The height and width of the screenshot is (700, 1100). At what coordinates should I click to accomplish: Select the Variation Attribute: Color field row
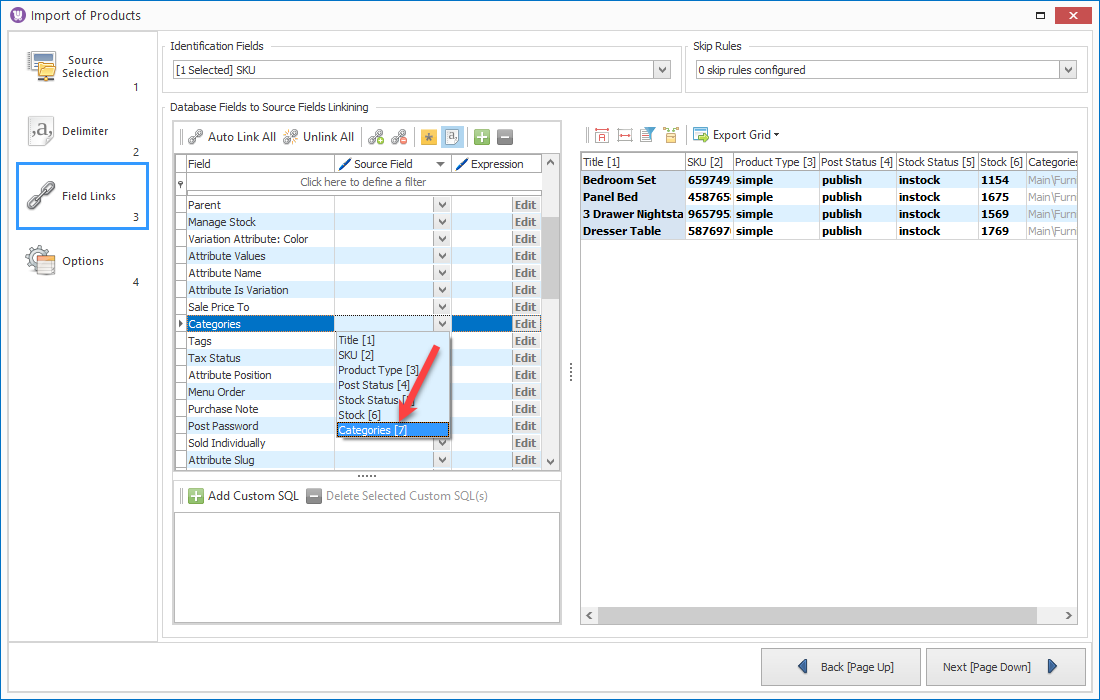(x=260, y=239)
